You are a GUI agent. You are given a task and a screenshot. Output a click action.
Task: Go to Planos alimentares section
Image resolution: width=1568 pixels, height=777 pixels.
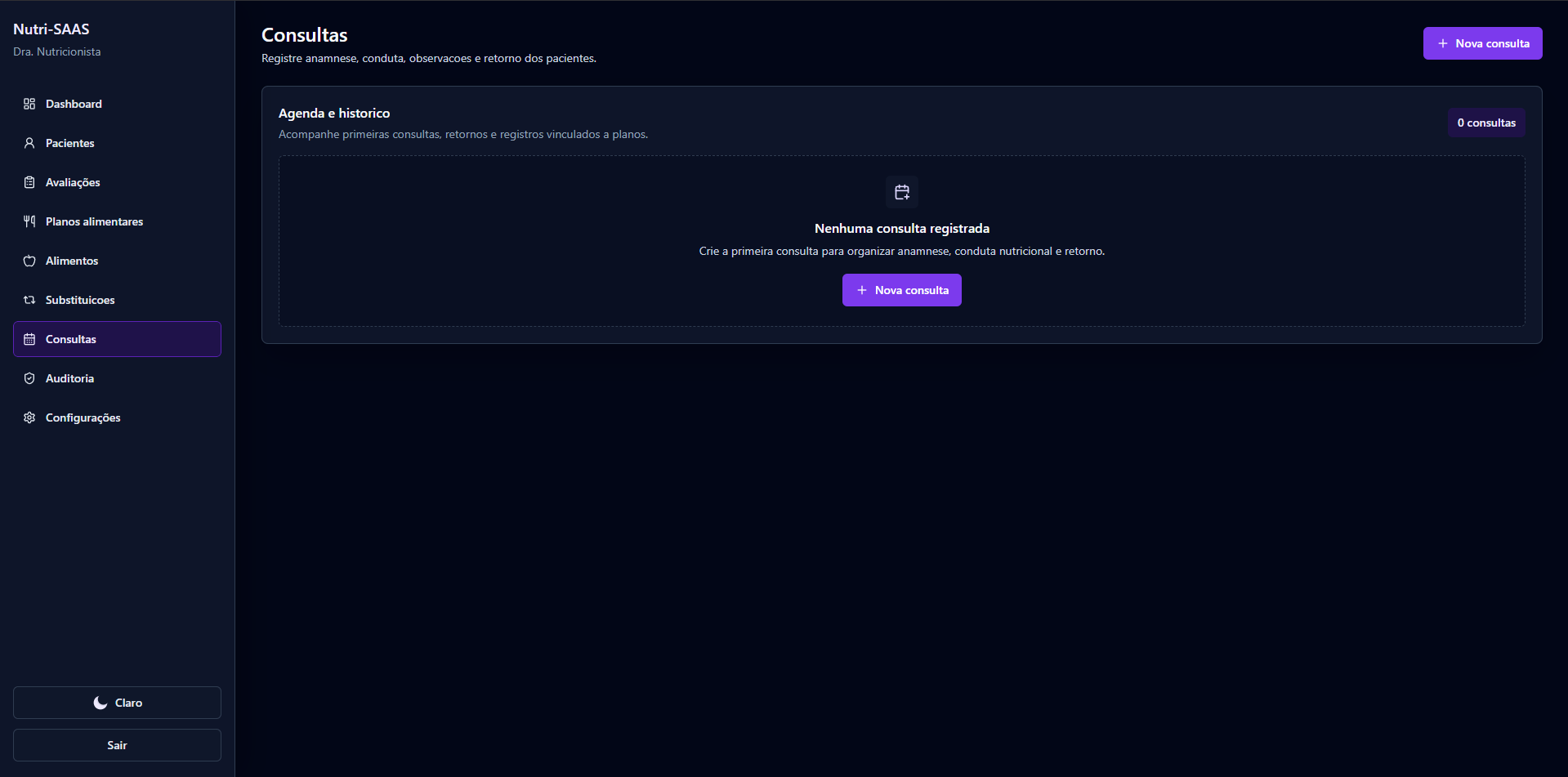117,221
